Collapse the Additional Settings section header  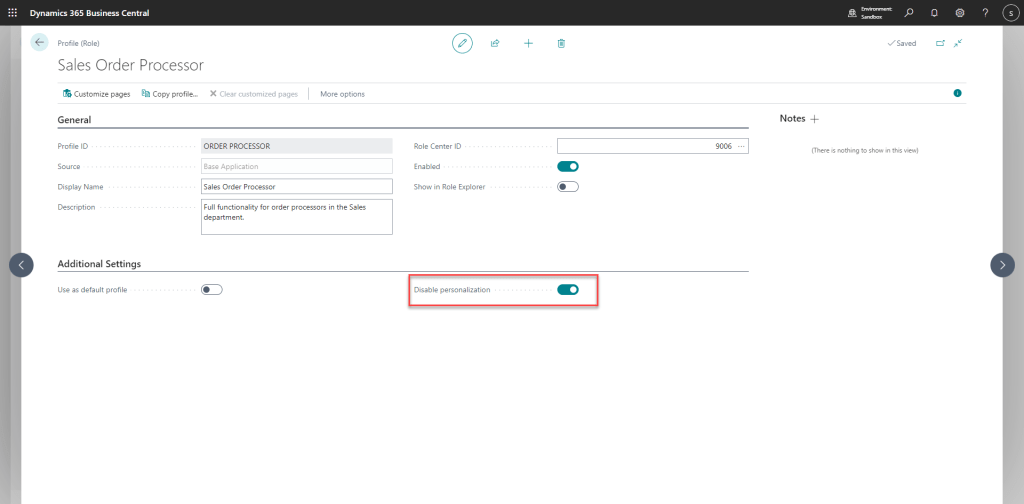(x=99, y=264)
